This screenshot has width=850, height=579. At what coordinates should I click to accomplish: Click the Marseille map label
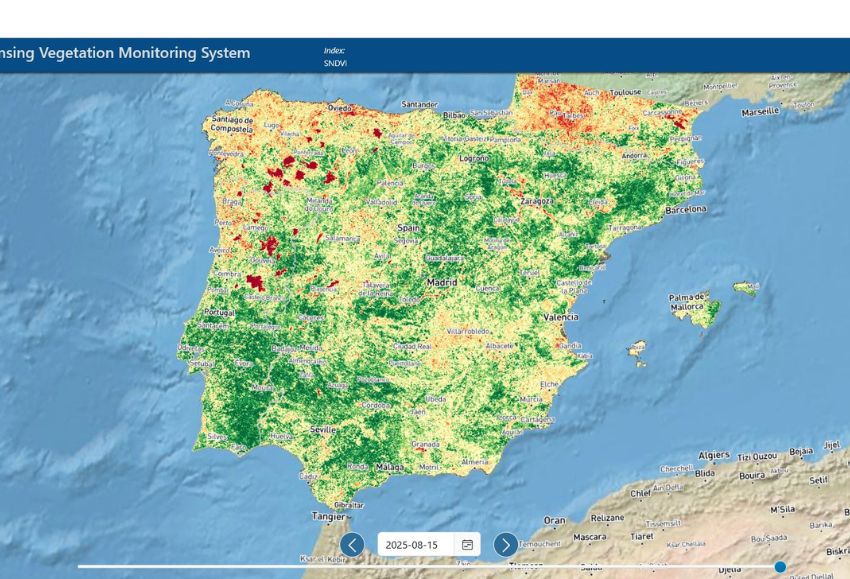tap(760, 112)
